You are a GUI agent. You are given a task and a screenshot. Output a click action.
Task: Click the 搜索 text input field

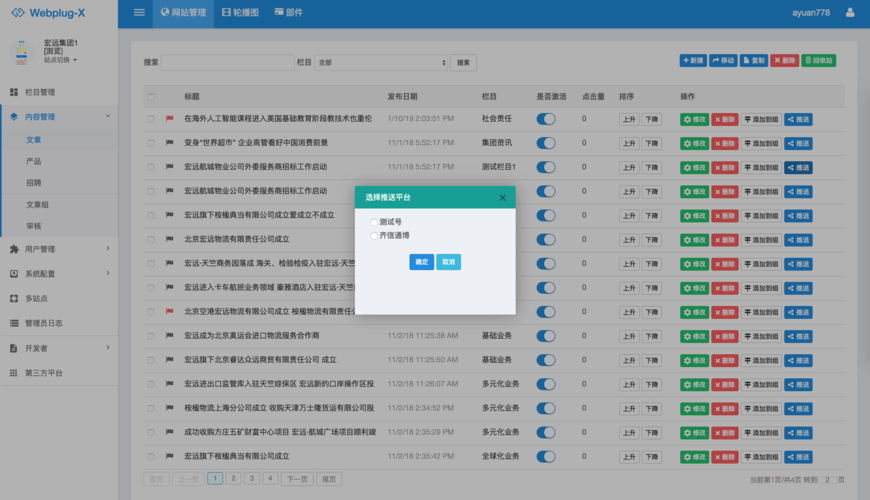(227, 63)
